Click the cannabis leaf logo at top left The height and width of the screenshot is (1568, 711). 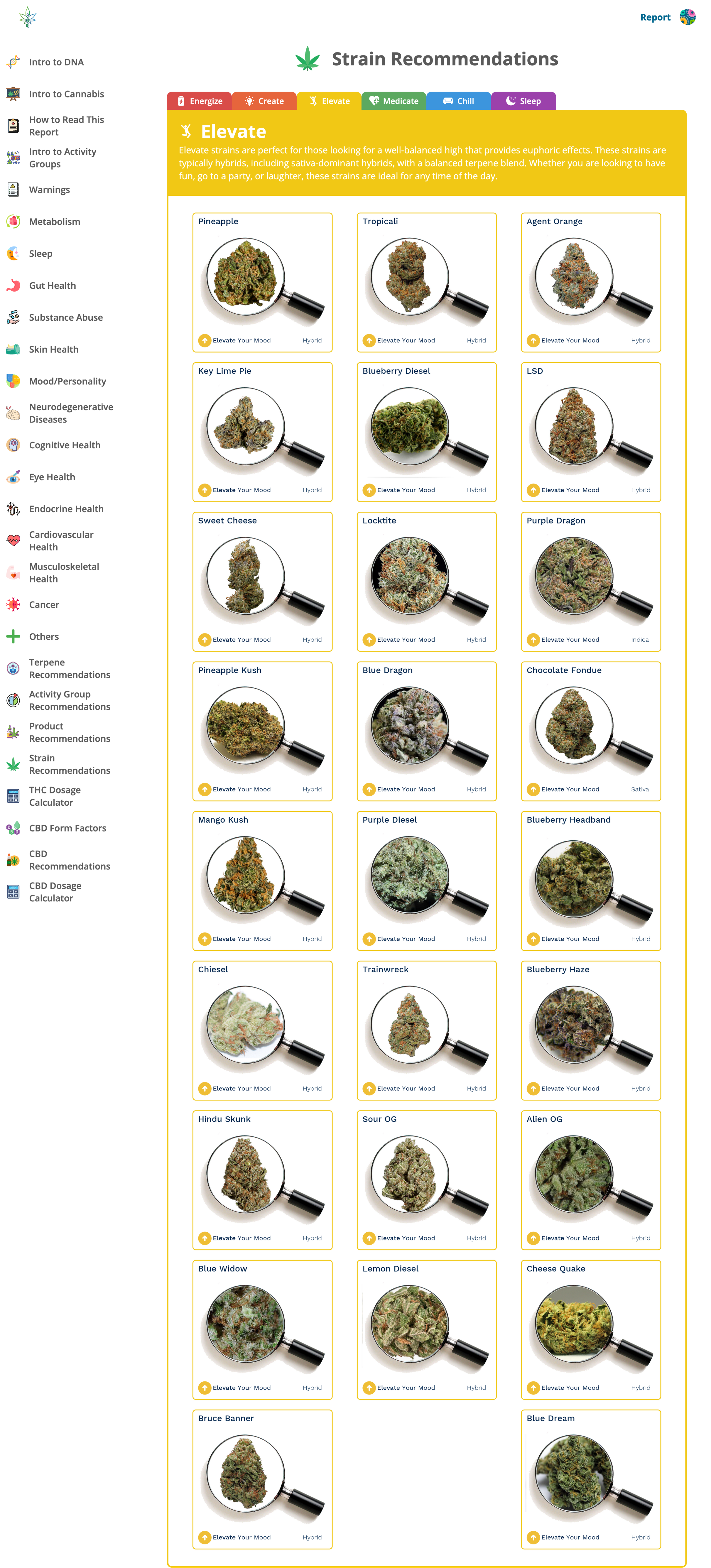tap(27, 18)
